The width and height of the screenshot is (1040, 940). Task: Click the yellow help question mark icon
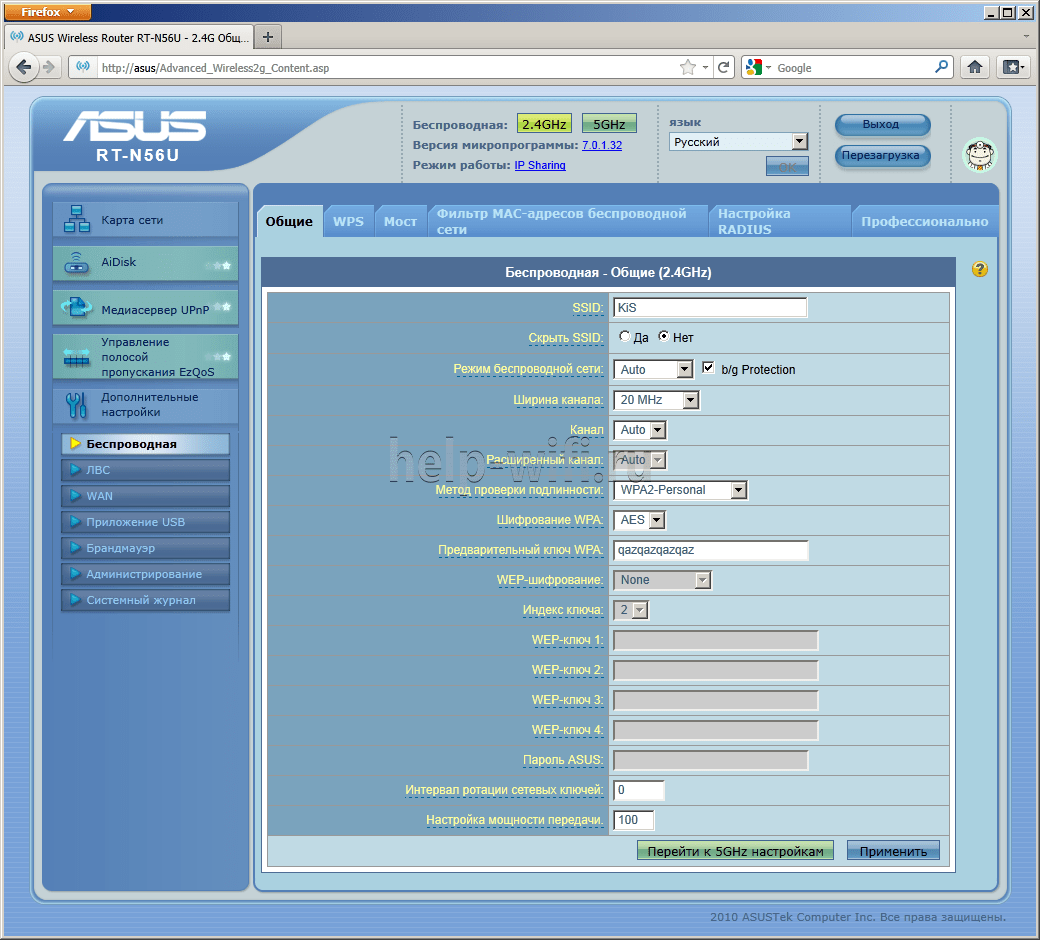click(979, 269)
